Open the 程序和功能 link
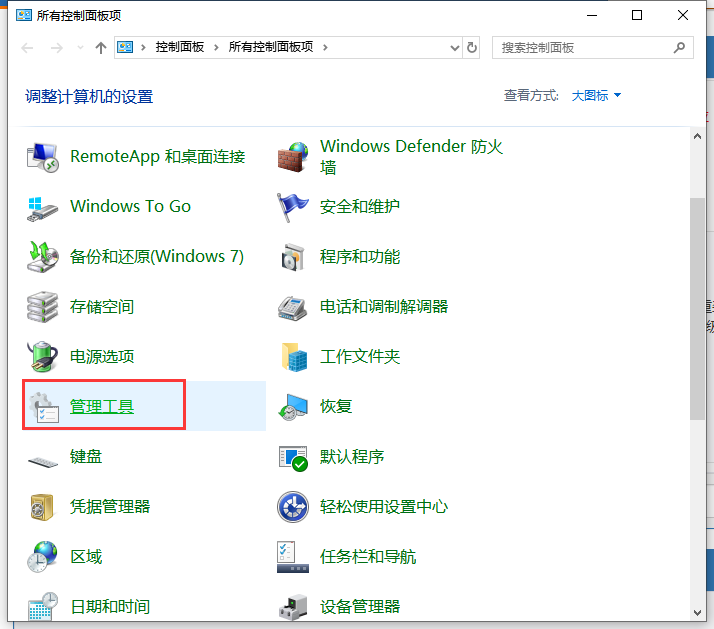Screen dimensions: 714x629 [360, 257]
